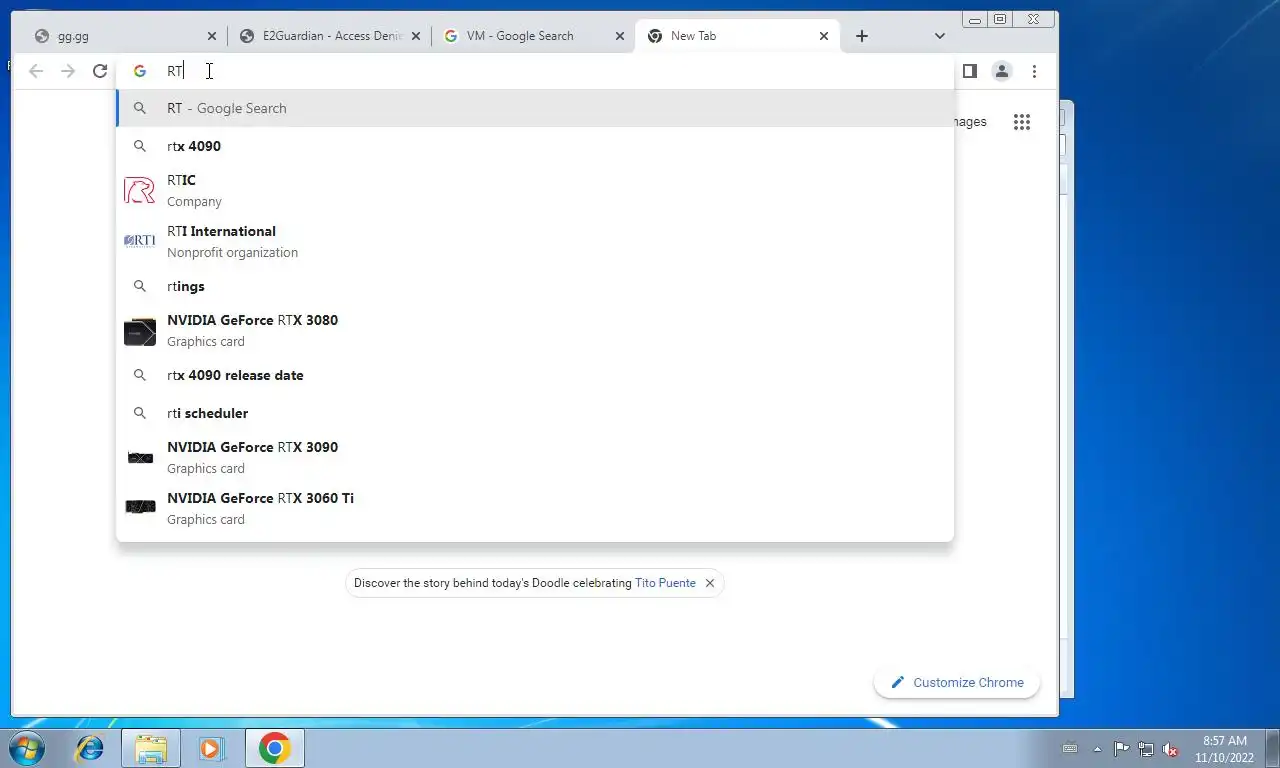The height and width of the screenshot is (768, 1280).
Task: Click the RTIC red logo icon
Action: coord(140,190)
